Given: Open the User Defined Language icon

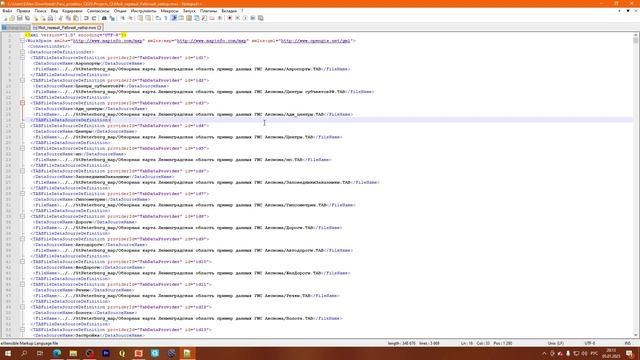Looking at the screenshot, I should click(x=180, y=18).
